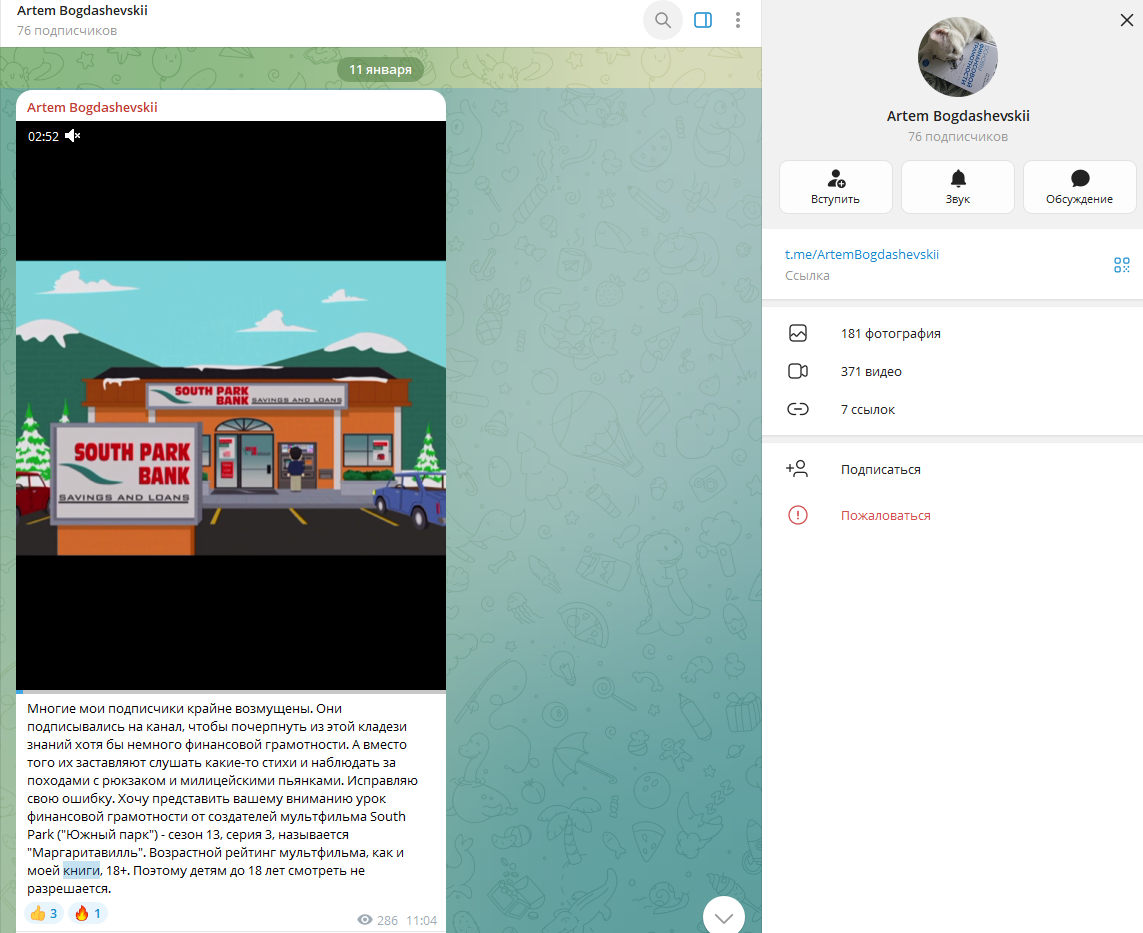Image resolution: width=1143 pixels, height=933 pixels.
Task: Click the photo icon beside 181 фотография
Action: coord(797,333)
